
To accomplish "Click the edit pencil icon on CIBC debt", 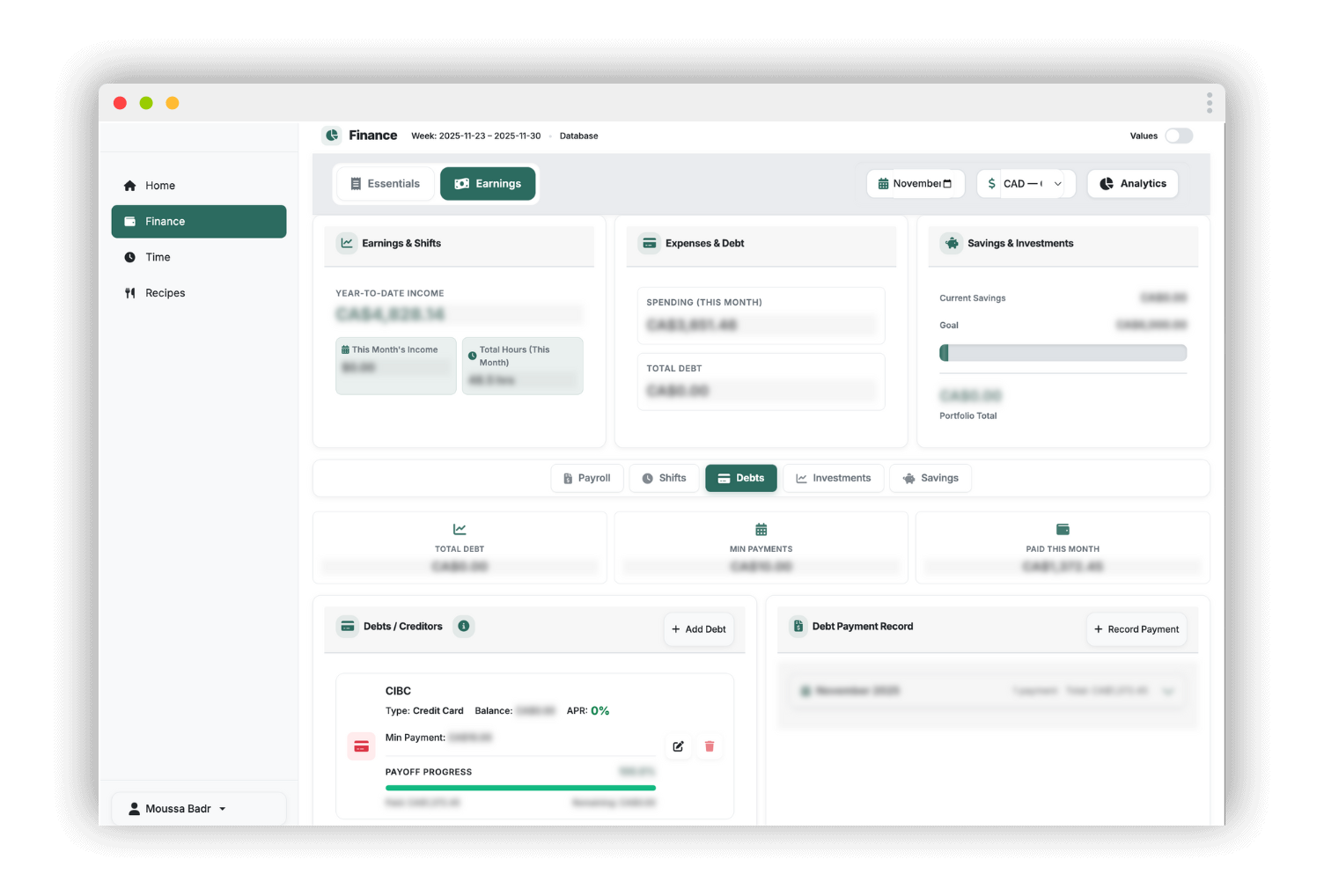I will 678,746.
